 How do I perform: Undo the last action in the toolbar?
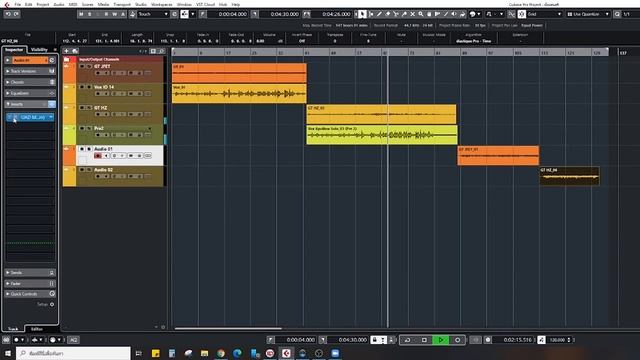click(8, 14)
